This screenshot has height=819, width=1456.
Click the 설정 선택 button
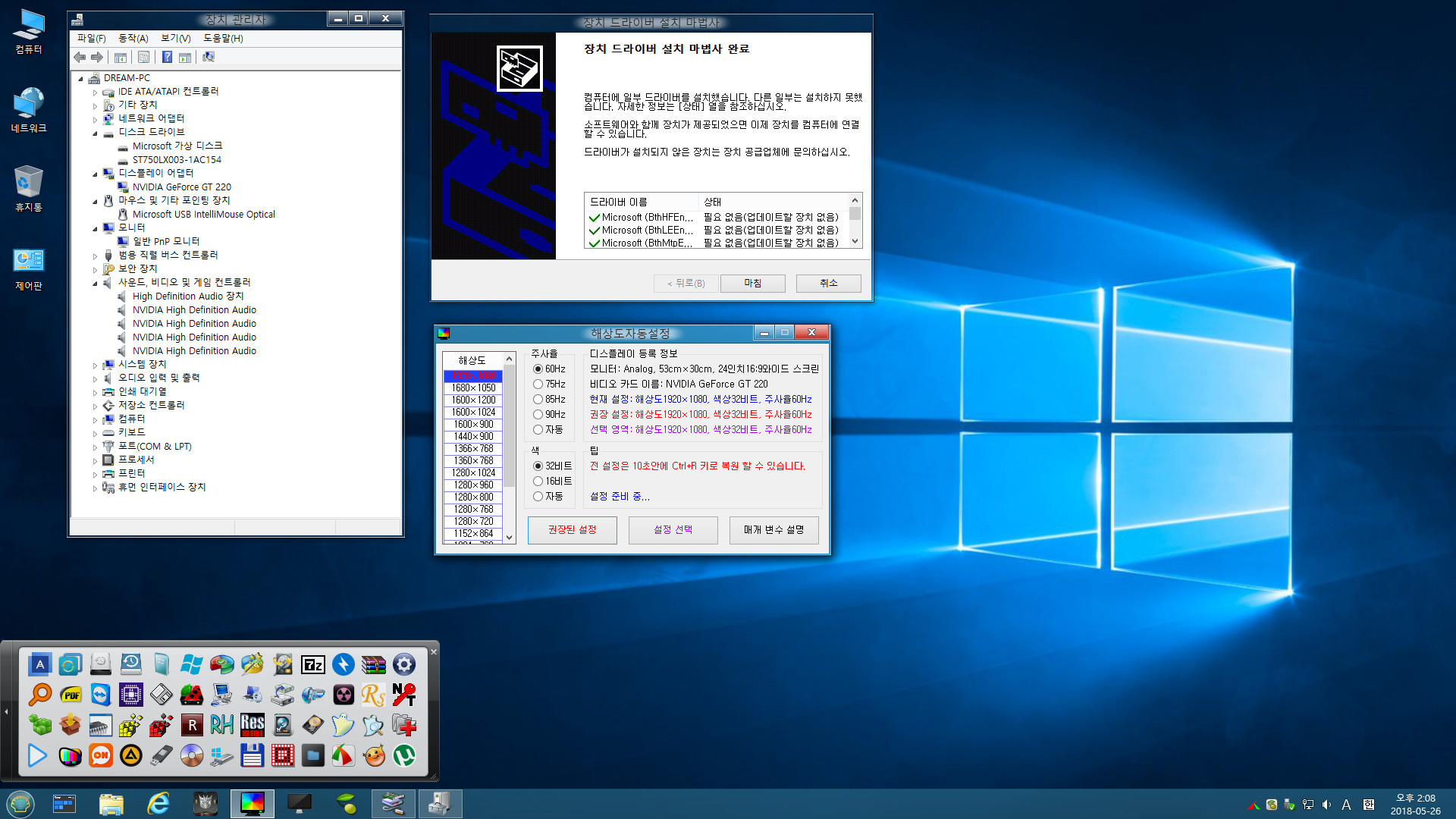pyautogui.click(x=673, y=529)
